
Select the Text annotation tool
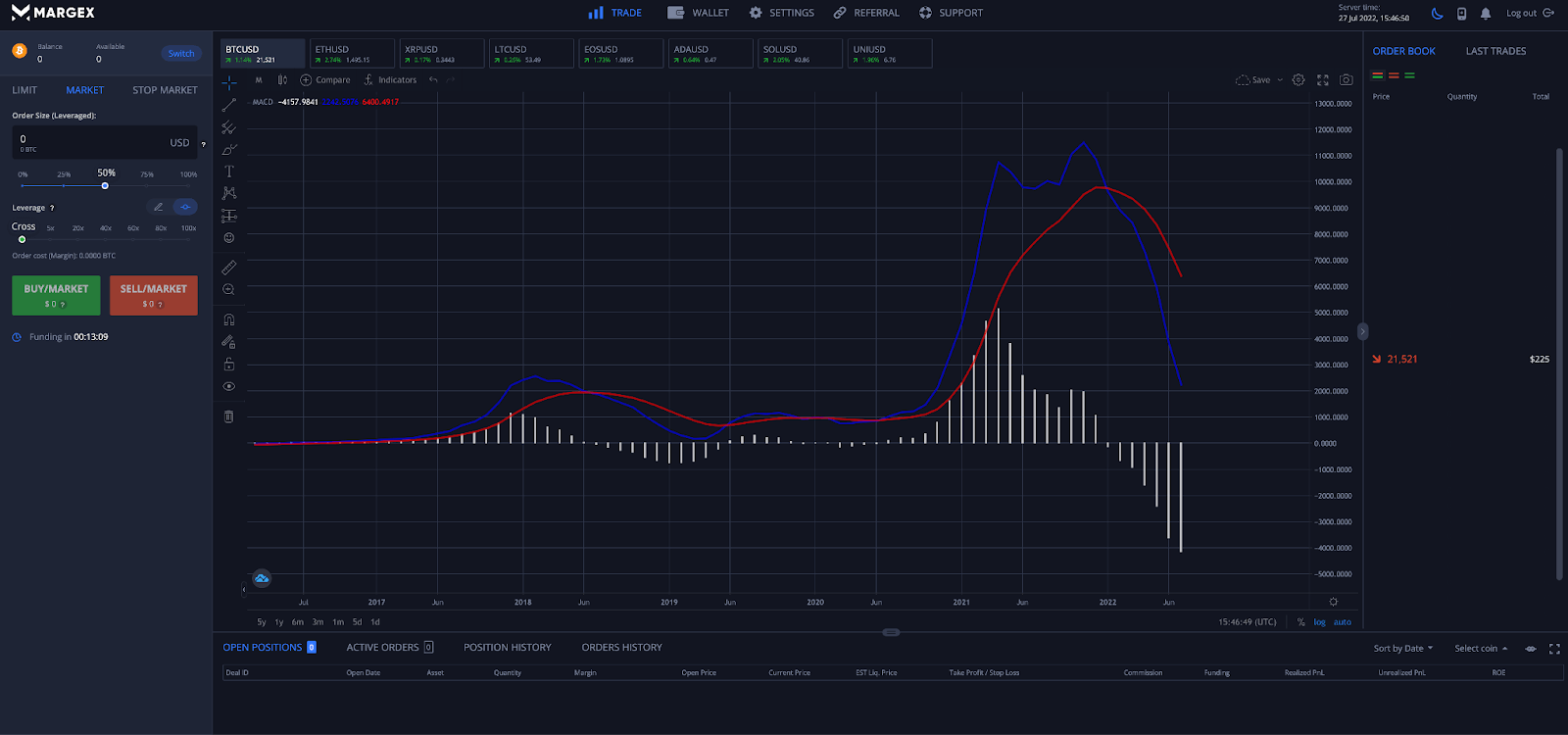pyautogui.click(x=229, y=171)
